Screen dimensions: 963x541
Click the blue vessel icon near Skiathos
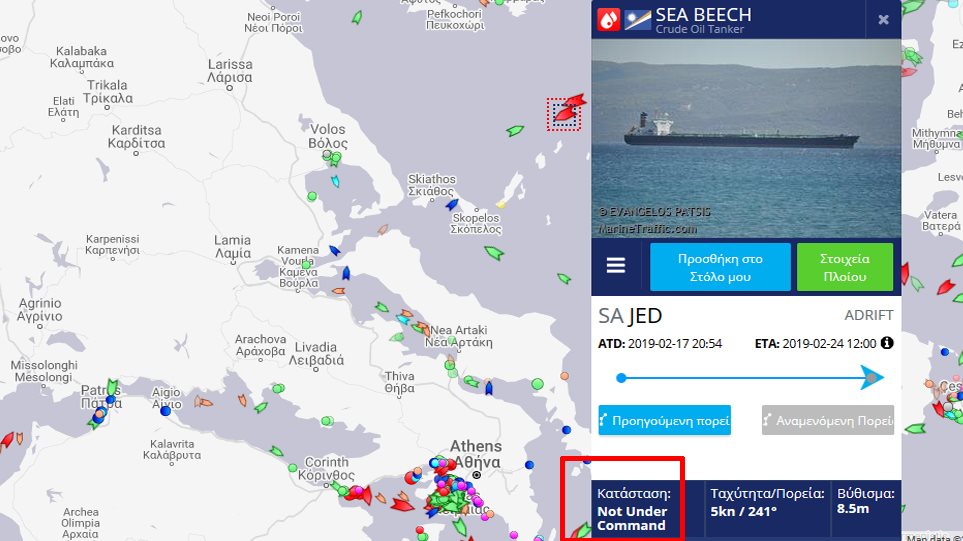point(452,204)
